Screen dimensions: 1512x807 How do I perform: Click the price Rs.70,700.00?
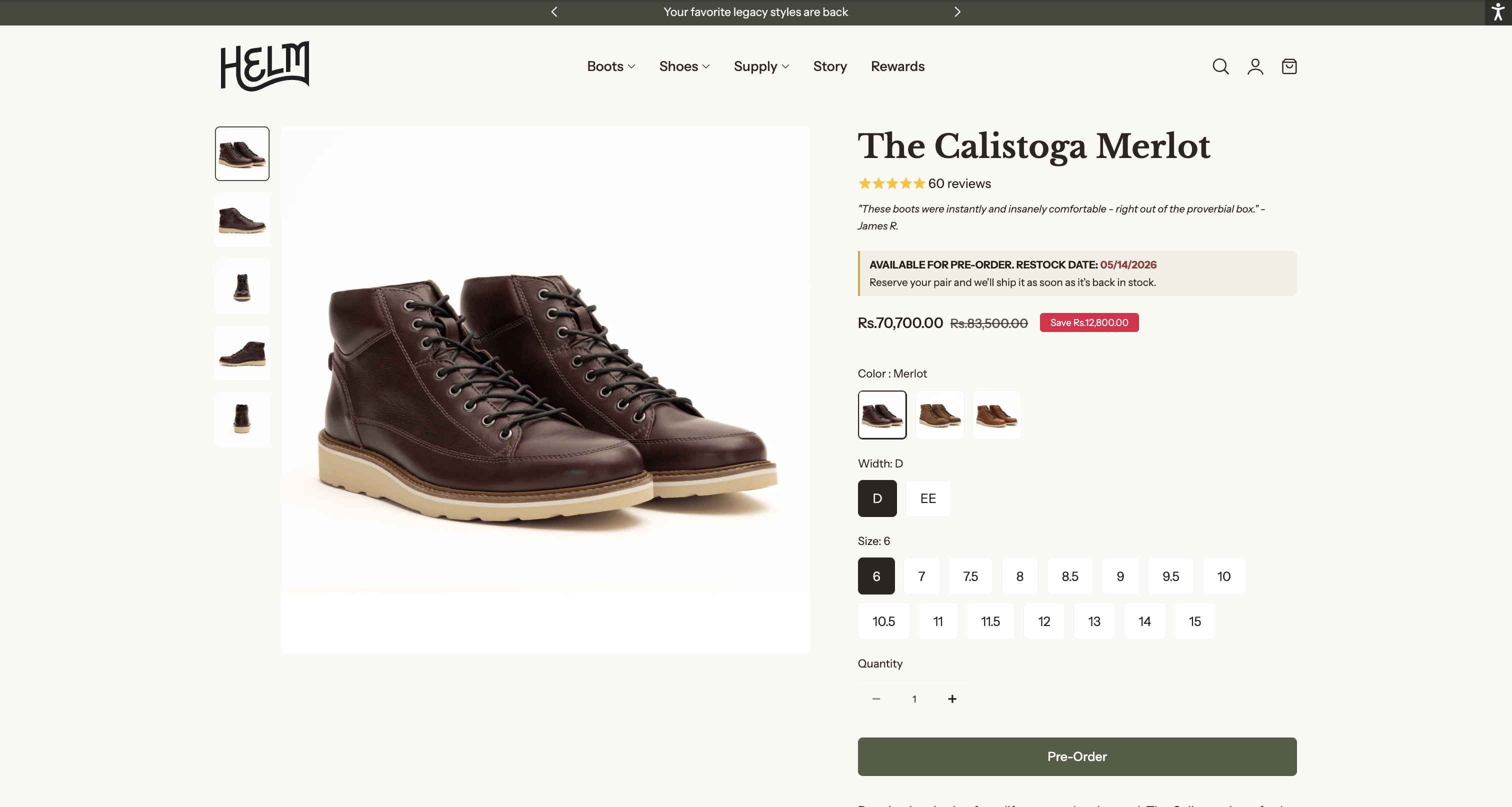click(x=900, y=323)
